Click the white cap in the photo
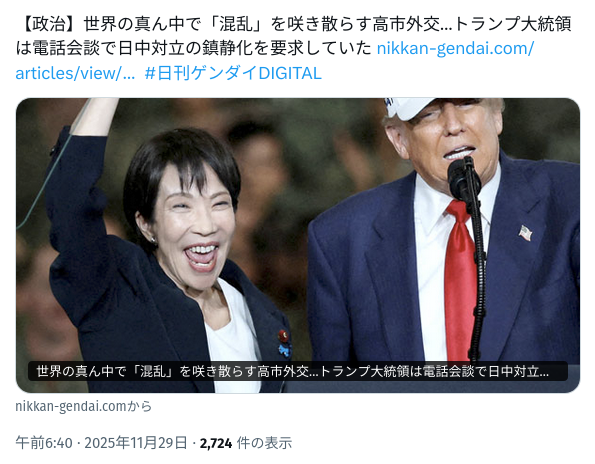Viewport: 595px width, 464px height. [412, 107]
